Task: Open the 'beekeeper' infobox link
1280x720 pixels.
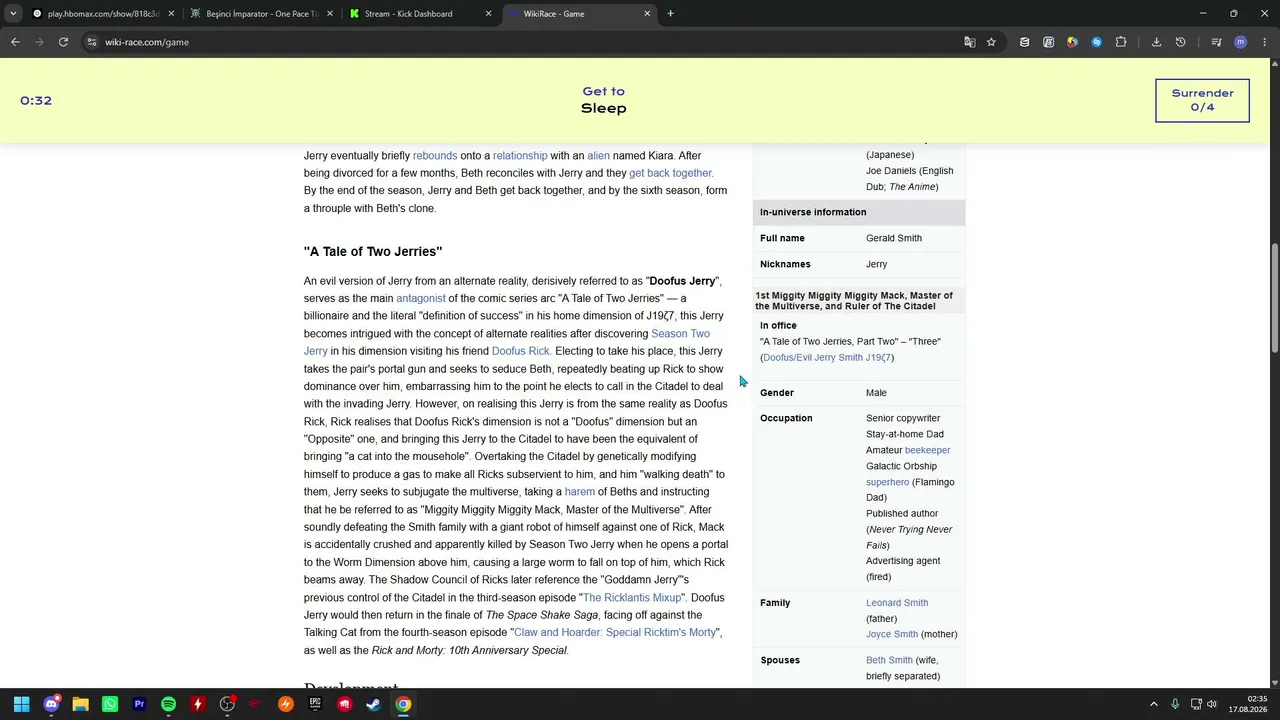Action: [927, 450]
